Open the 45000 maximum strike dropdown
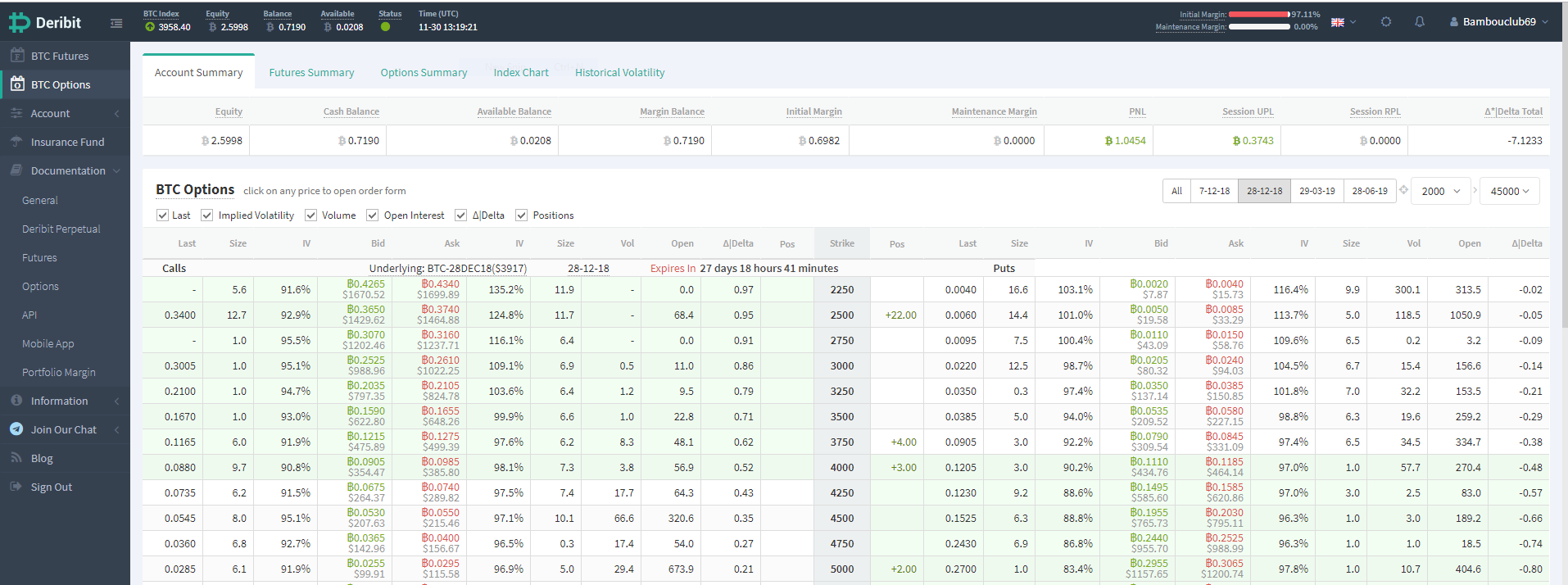 [1509, 191]
